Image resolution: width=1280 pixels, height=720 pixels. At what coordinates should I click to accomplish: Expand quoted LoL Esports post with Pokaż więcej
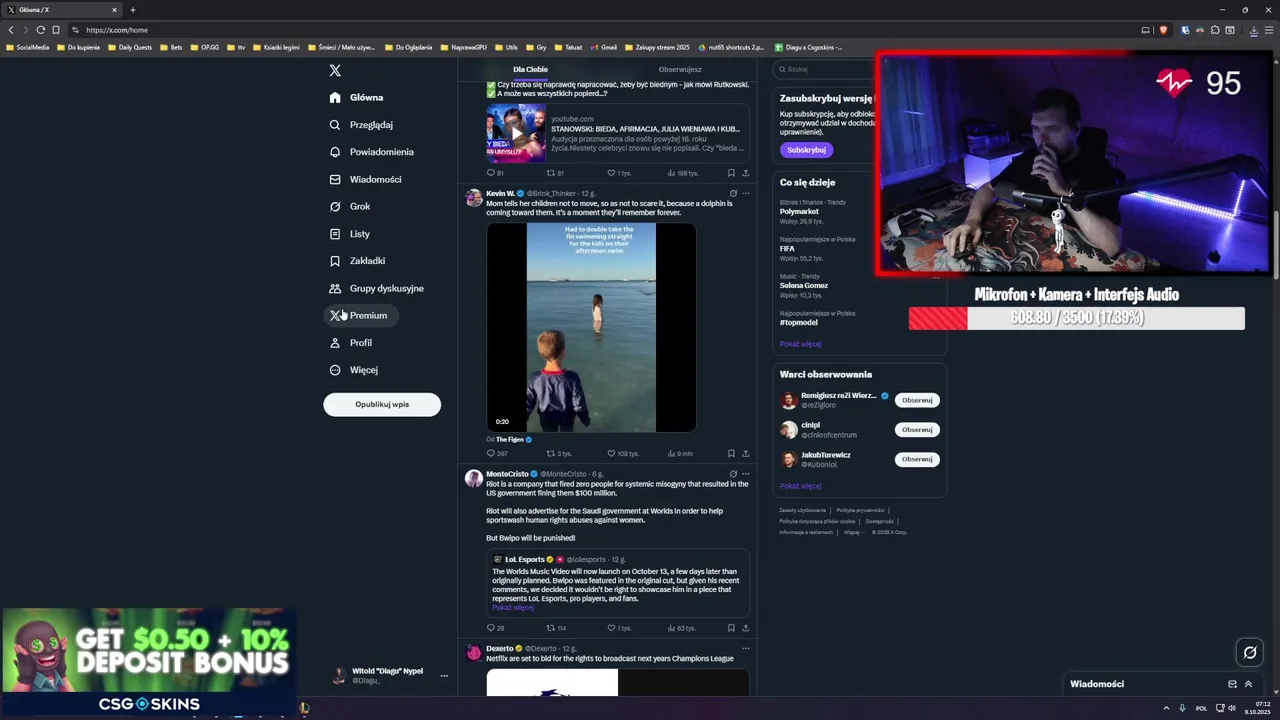(x=513, y=607)
